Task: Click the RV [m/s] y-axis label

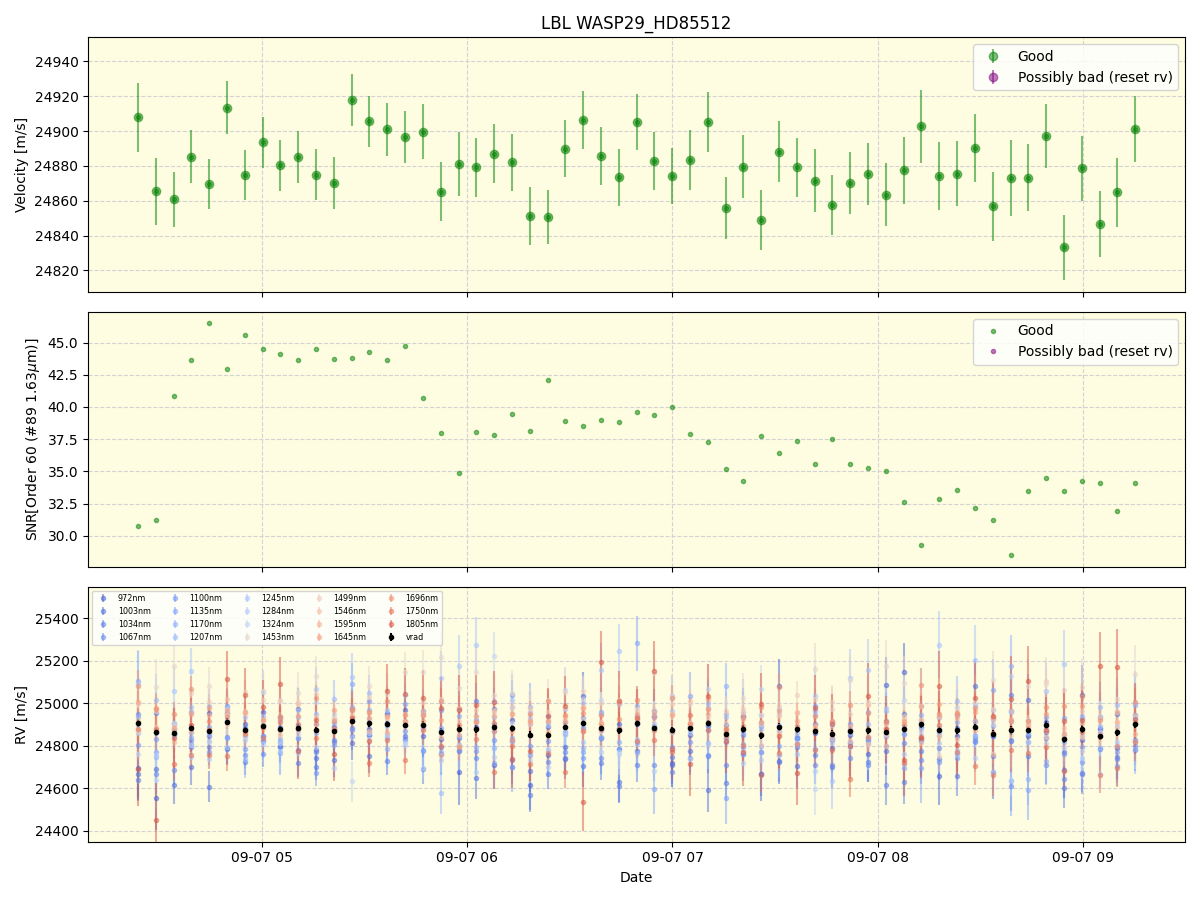Action: [21, 714]
